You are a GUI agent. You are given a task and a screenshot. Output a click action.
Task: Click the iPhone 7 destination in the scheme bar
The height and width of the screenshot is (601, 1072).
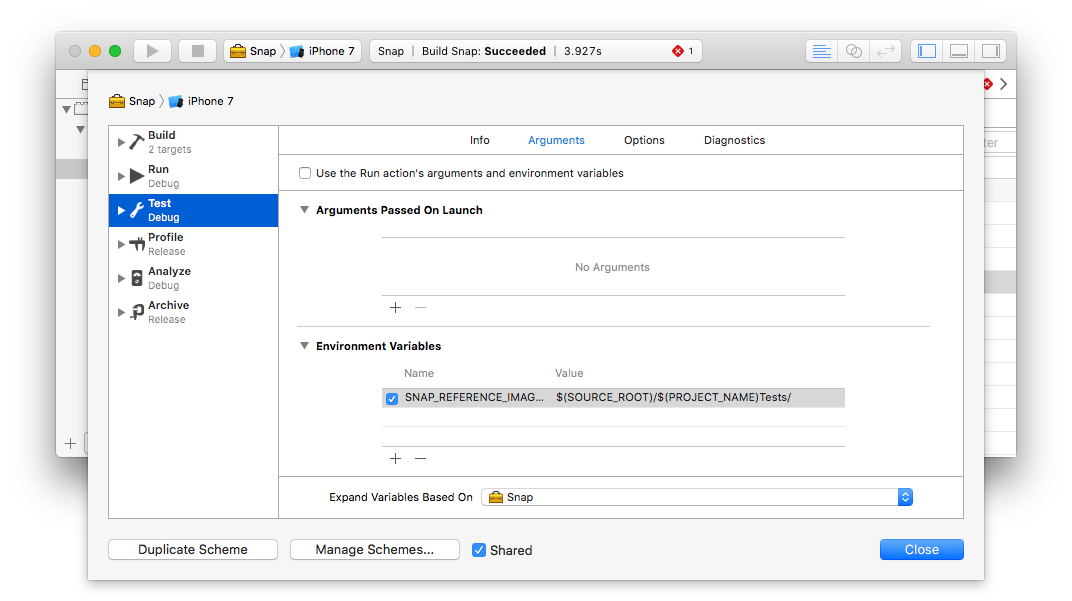coord(322,50)
